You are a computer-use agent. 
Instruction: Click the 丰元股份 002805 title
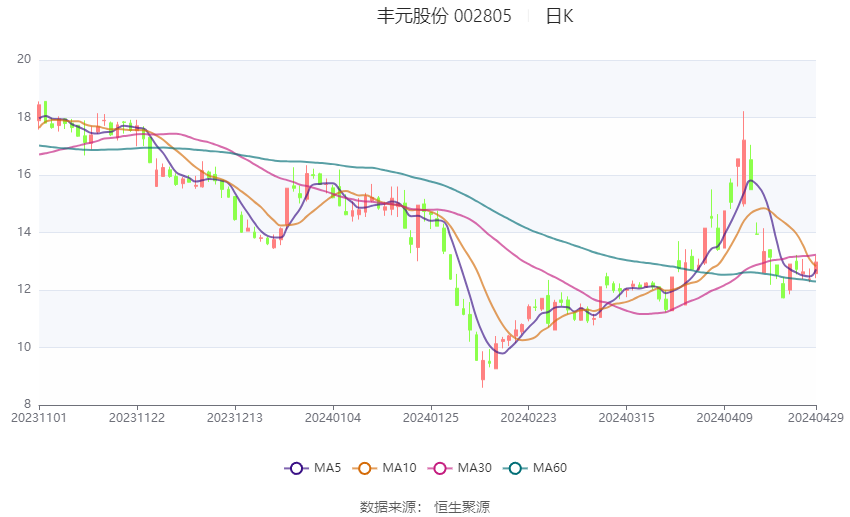pyautogui.click(x=444, y=16)
